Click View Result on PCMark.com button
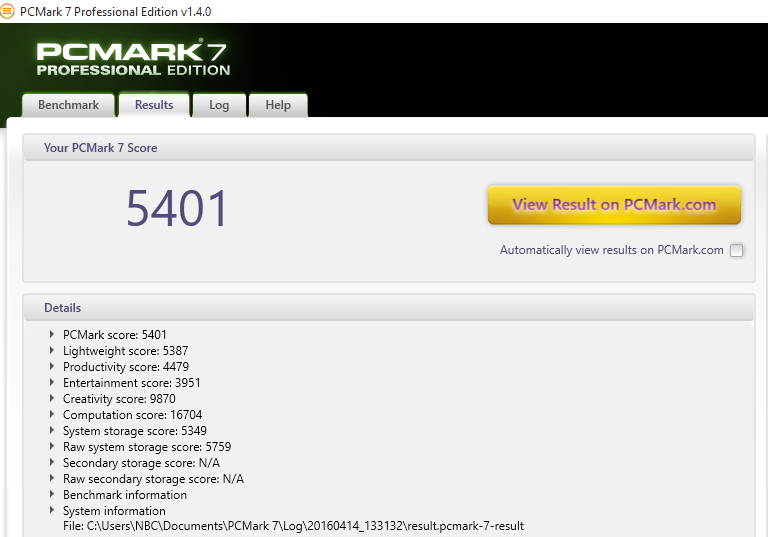 [614, 205]
